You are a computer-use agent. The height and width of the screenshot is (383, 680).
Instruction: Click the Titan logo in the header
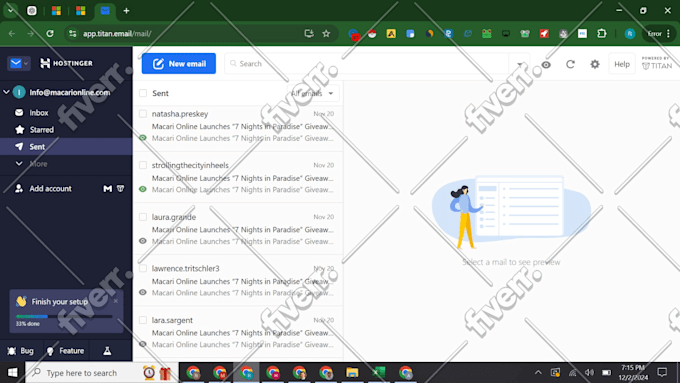[657, 63]
